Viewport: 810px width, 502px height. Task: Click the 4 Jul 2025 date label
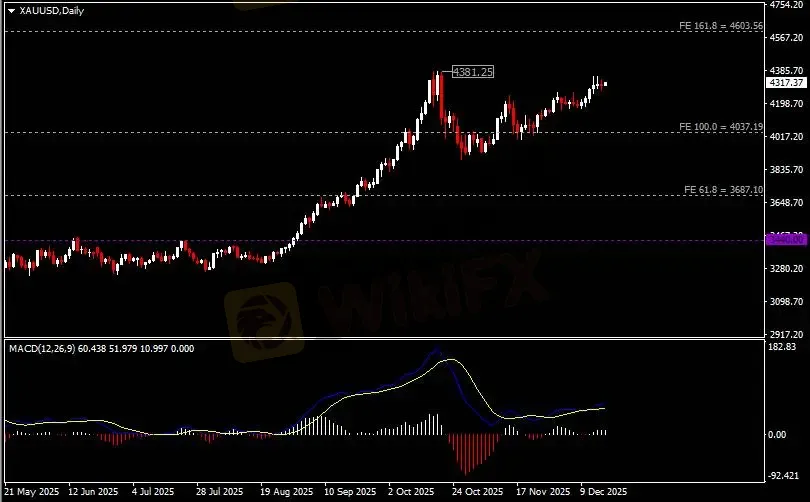pyautogui.click(x=153, y=492)
